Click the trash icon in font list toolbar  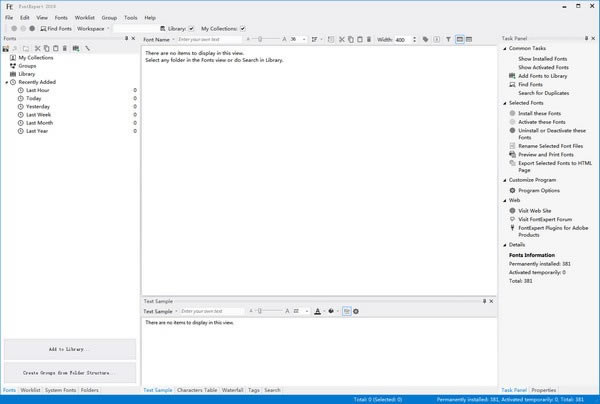click(x=369, y=39)
